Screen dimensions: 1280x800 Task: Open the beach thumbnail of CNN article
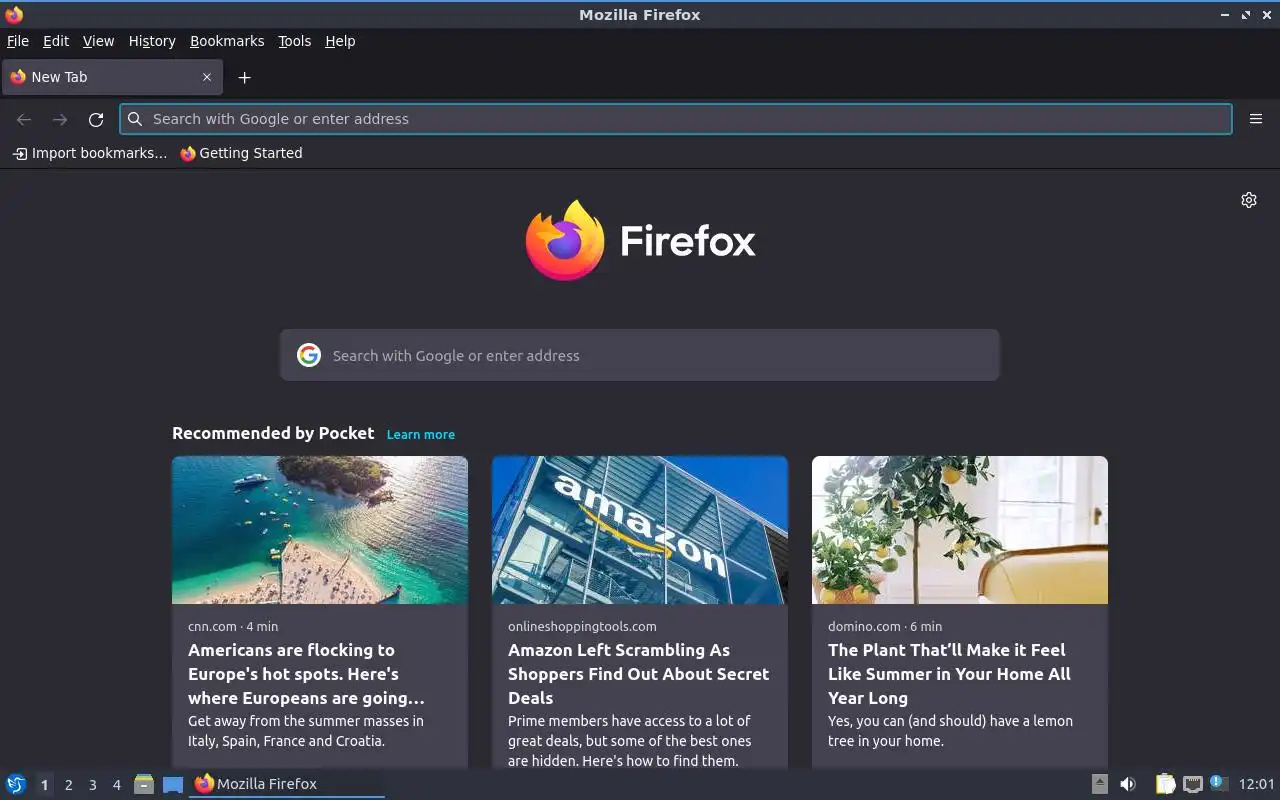tap(320, 530)
